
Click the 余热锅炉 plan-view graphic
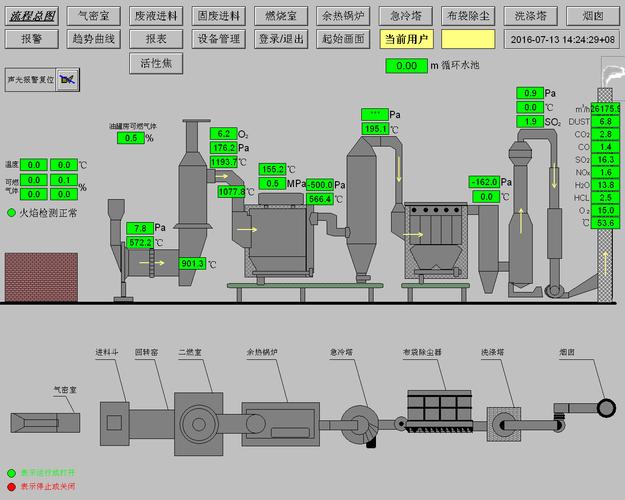click(281, 424)
